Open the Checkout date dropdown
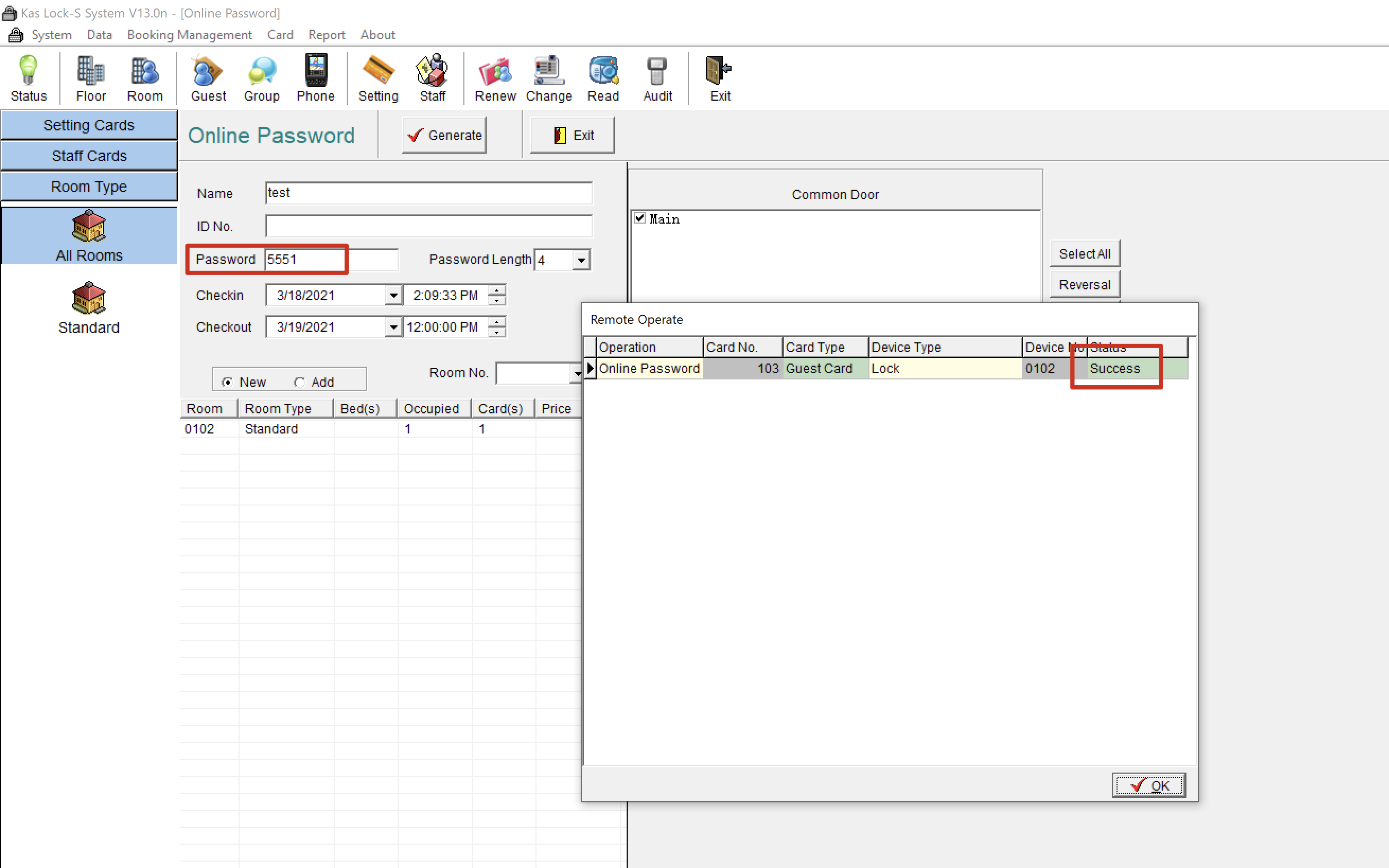The width and height of the screenshot is (1389, 868). [393, 327]
